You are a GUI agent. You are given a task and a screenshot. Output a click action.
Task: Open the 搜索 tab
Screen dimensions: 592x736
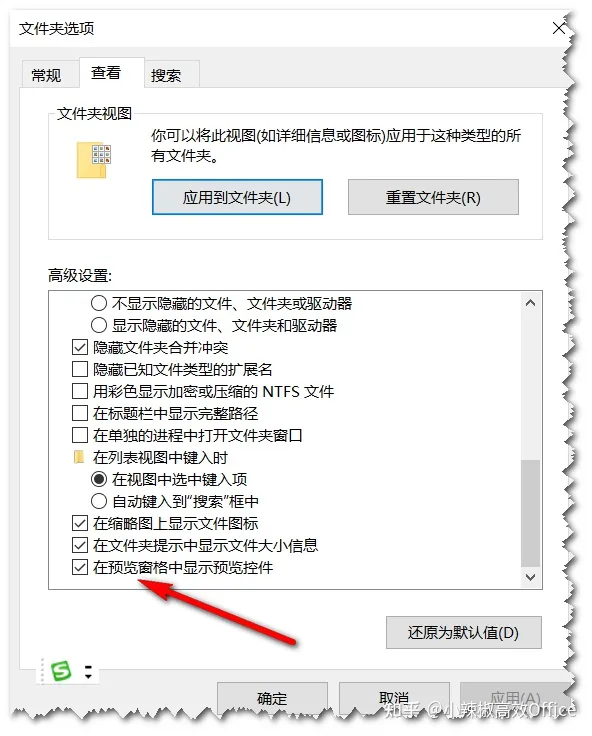tap(166, 75)
